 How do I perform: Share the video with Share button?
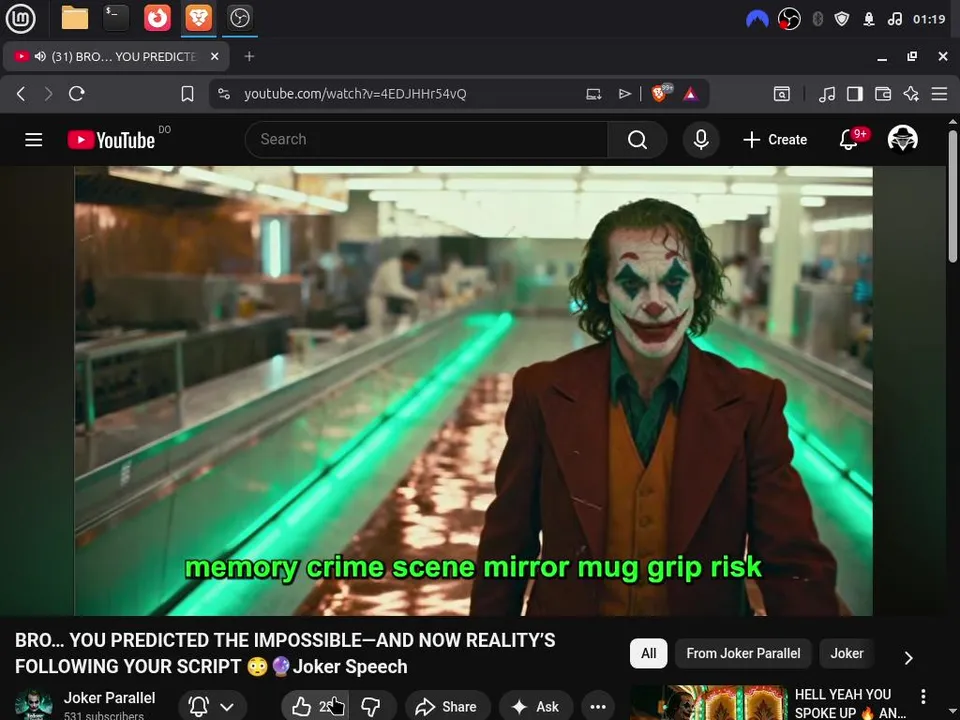click(x=446, y=707)
